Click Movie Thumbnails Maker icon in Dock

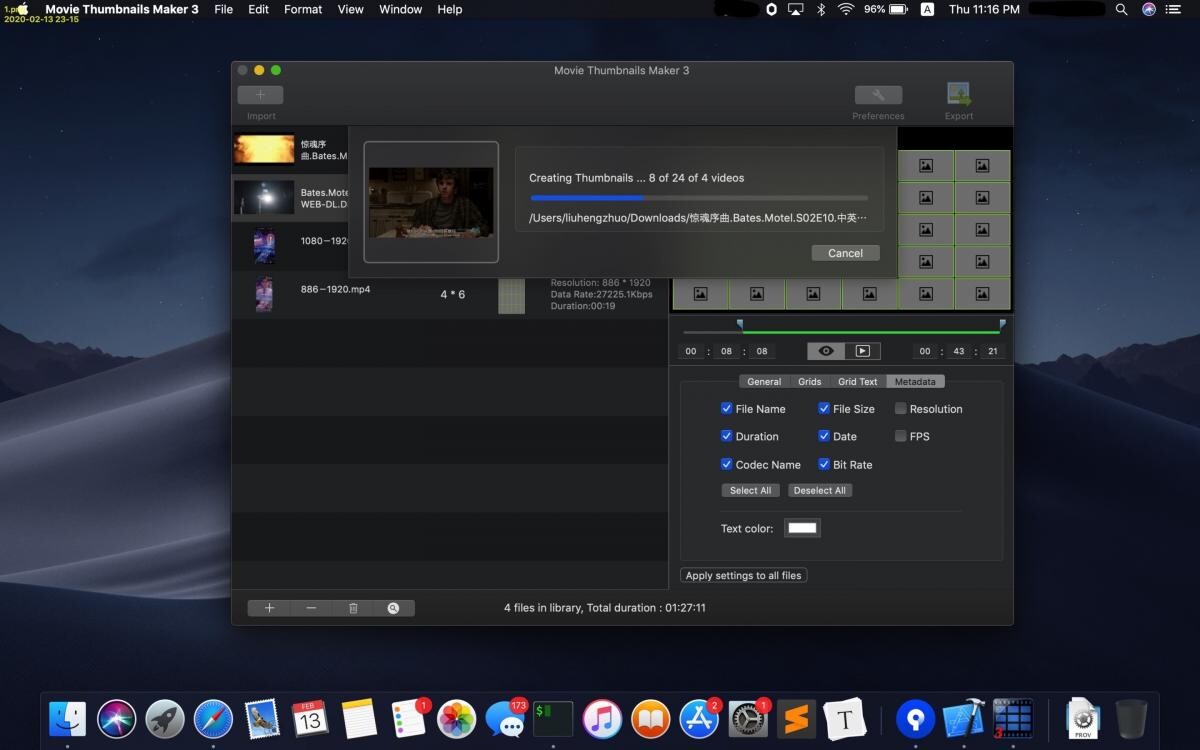[x=1012, y=718]
